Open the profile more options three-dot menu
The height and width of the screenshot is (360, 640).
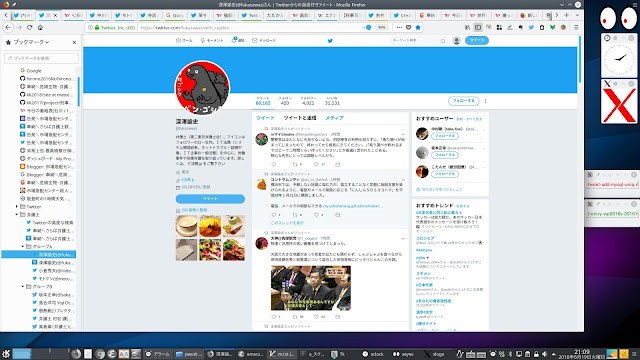tap(485, 101)
